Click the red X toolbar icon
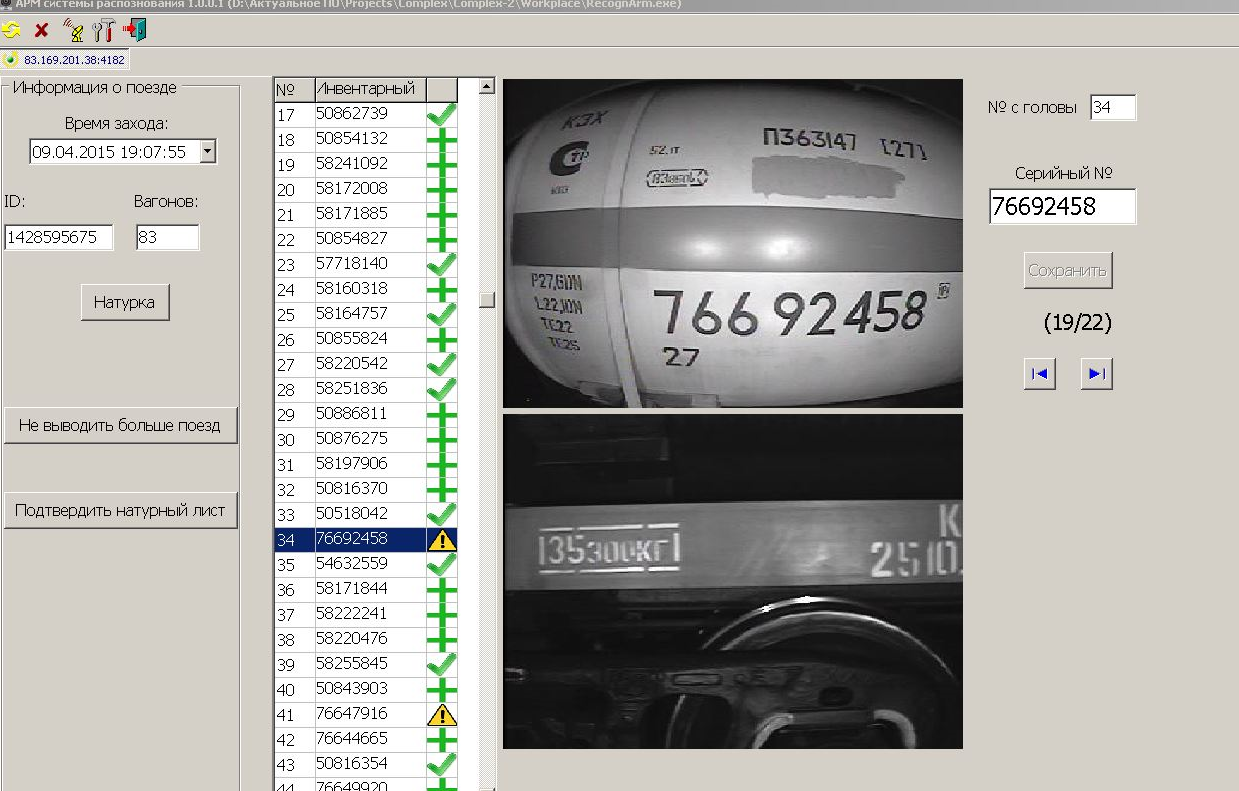The height and width of the screenshot is (791, 1239). click(41, 30)
